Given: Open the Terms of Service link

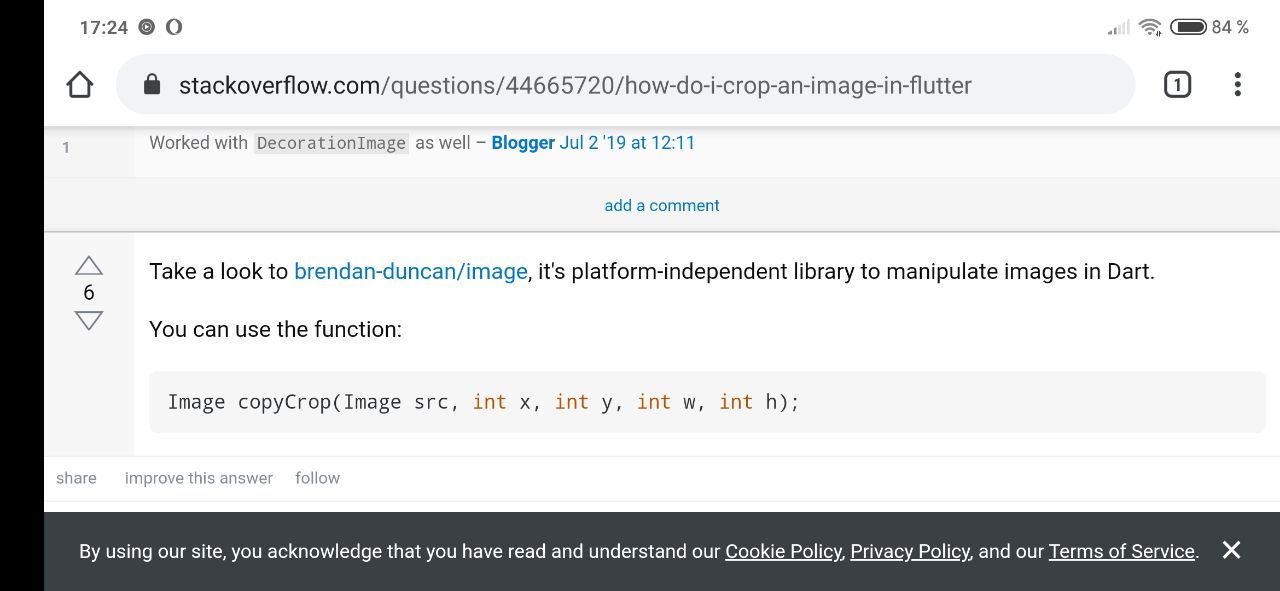Looking at the screenshot, I should tap(1122, 551).
